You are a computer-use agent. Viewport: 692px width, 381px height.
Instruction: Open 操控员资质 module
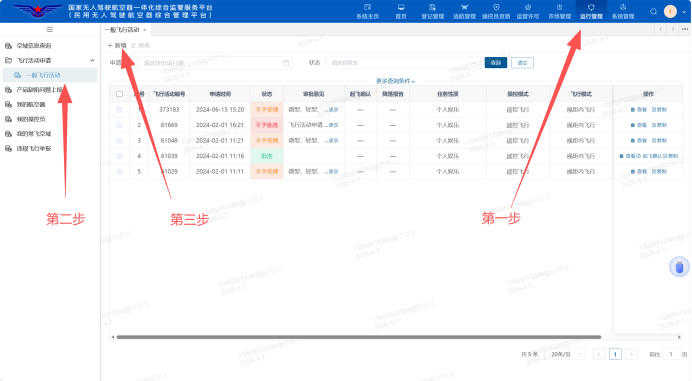tap(496, 12)
